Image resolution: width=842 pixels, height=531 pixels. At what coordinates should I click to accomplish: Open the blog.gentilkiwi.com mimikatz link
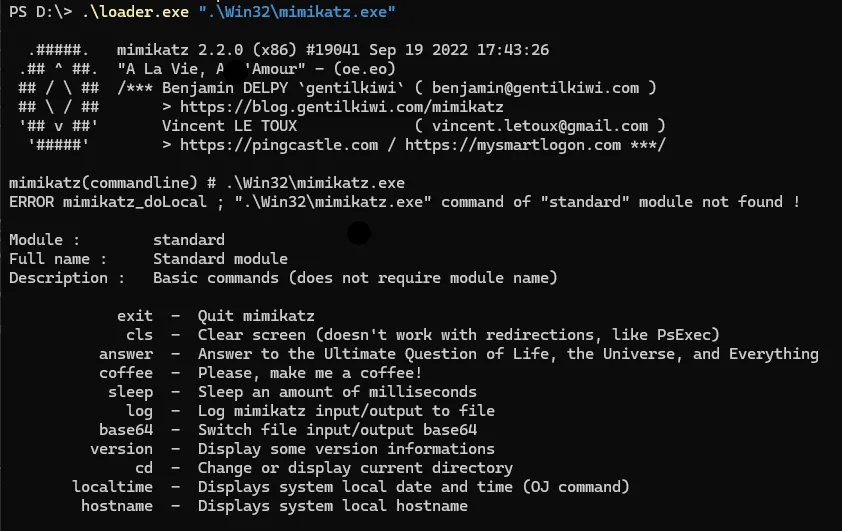click(341, 107)
